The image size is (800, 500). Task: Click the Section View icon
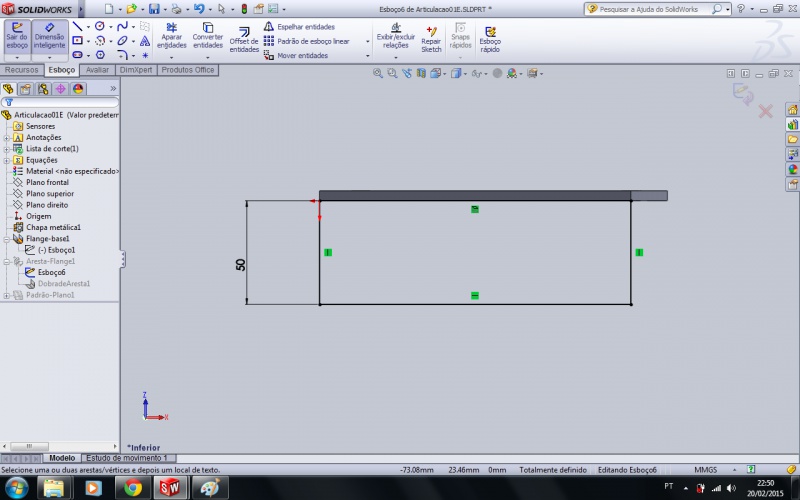[x=421, y=73]
